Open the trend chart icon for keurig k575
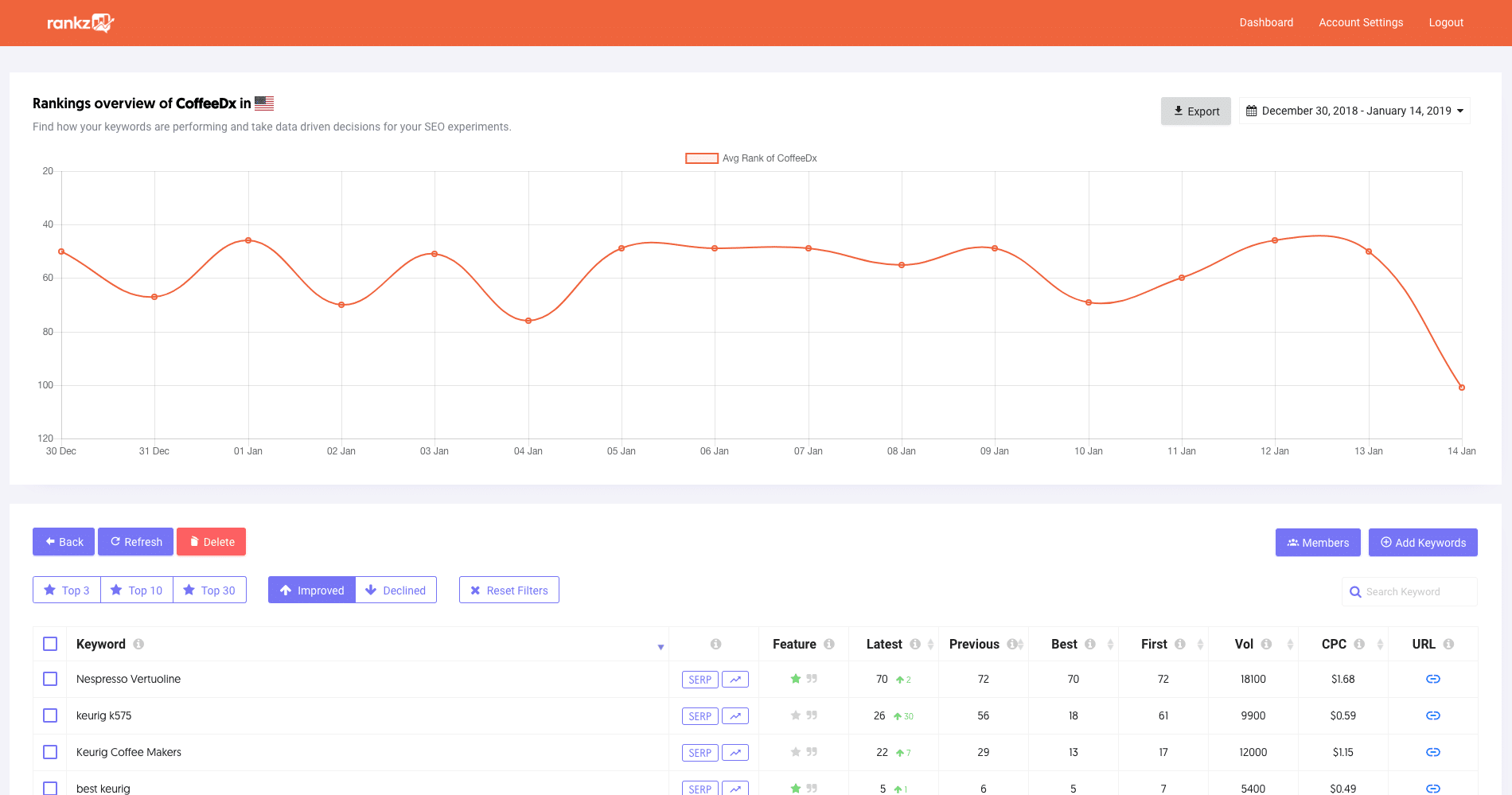The height and width of the screenshot is (795, 1512). [x=735, y=715]
